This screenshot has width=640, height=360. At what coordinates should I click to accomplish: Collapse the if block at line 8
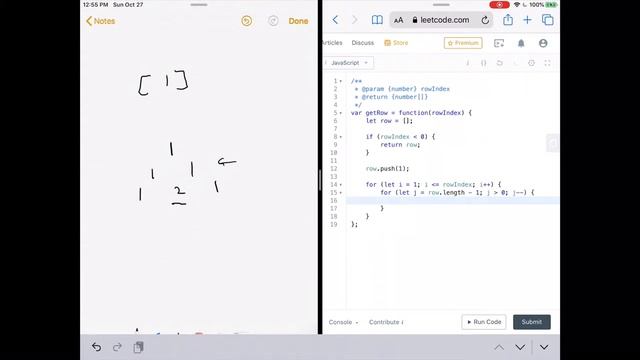341,137
